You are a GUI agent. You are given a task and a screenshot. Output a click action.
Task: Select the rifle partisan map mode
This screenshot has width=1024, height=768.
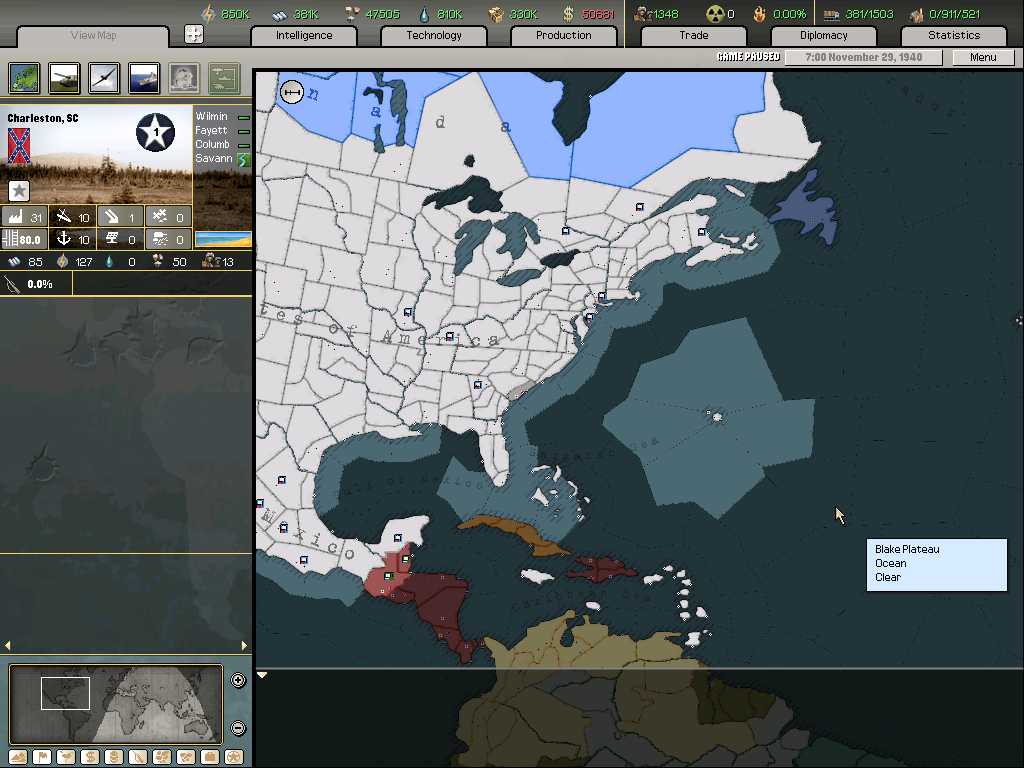click(138, 757)
